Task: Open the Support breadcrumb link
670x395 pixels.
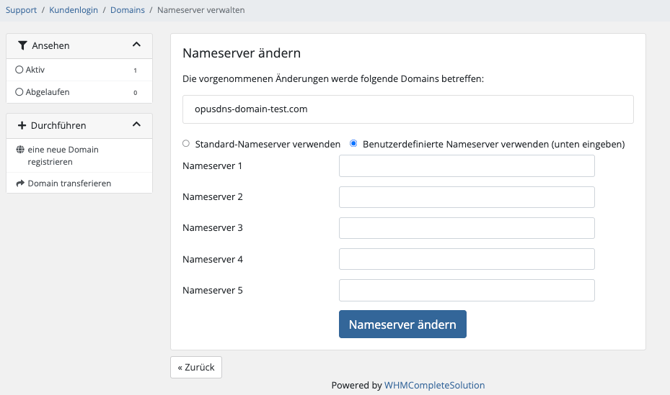Action: [x=21, y=10]
